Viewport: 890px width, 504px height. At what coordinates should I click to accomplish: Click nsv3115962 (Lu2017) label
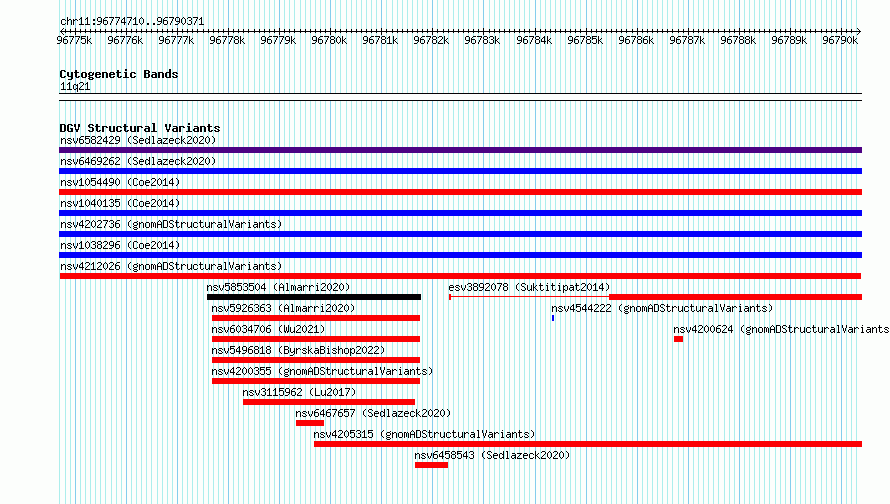point(299,392)
